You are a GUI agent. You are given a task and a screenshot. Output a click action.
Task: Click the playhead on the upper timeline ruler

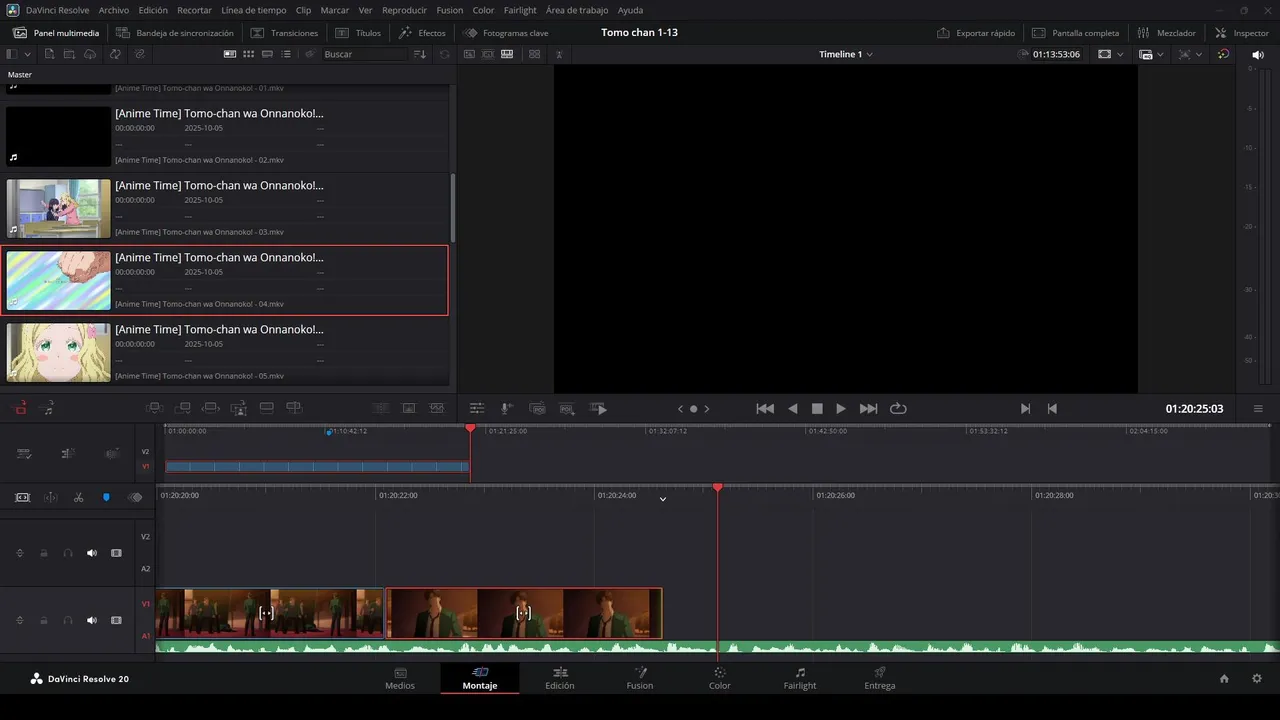tap(470, 428)
